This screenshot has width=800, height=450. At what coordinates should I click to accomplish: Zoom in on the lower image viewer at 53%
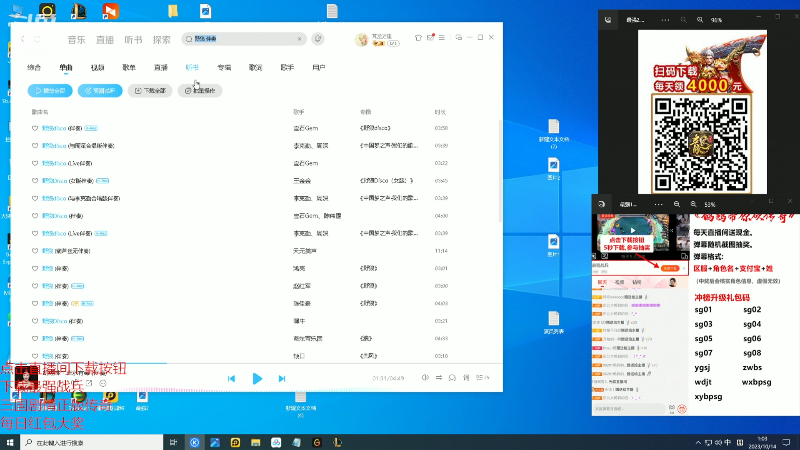click(x=693, y=204)
